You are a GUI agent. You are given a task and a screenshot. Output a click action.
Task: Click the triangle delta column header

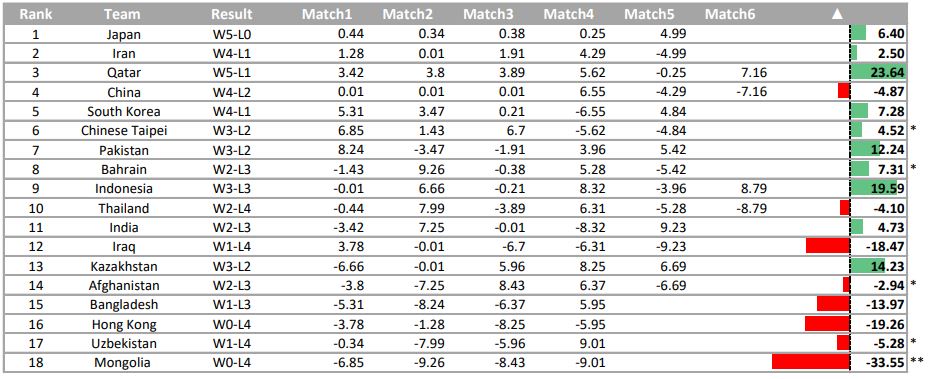(837, 14)
